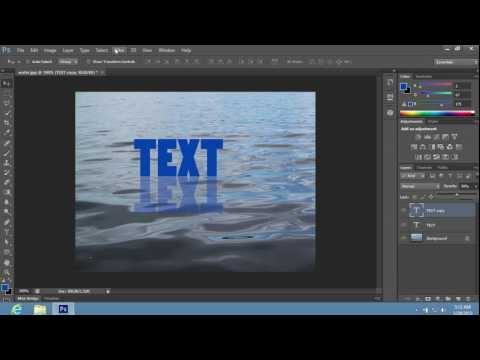Select the Quick Selection tool
The height and width of the screenshot is (360, 480).
click(7, 113)
